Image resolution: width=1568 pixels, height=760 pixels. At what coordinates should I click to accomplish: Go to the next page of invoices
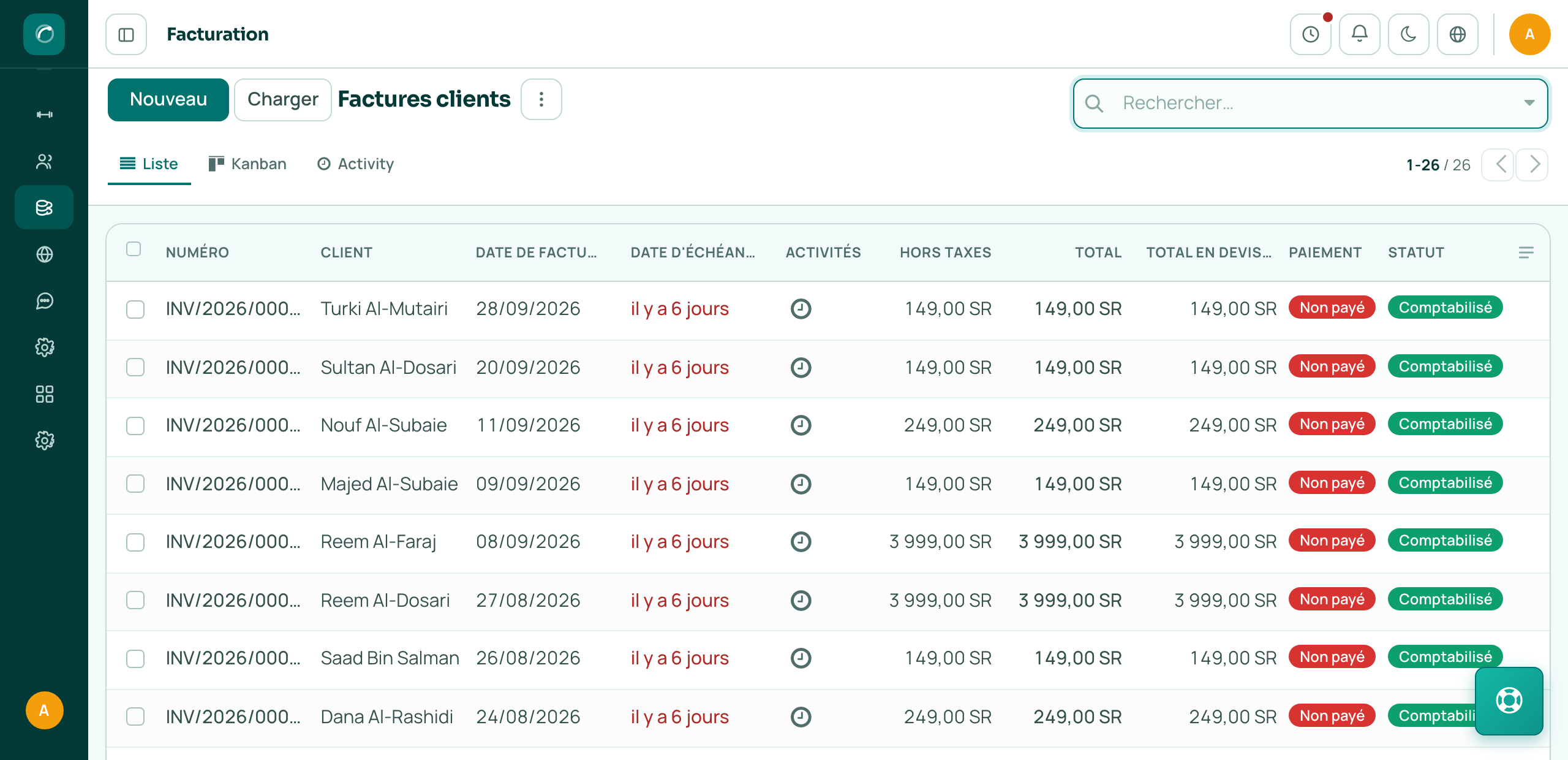pyautogui.click(x=1533, y=164)
